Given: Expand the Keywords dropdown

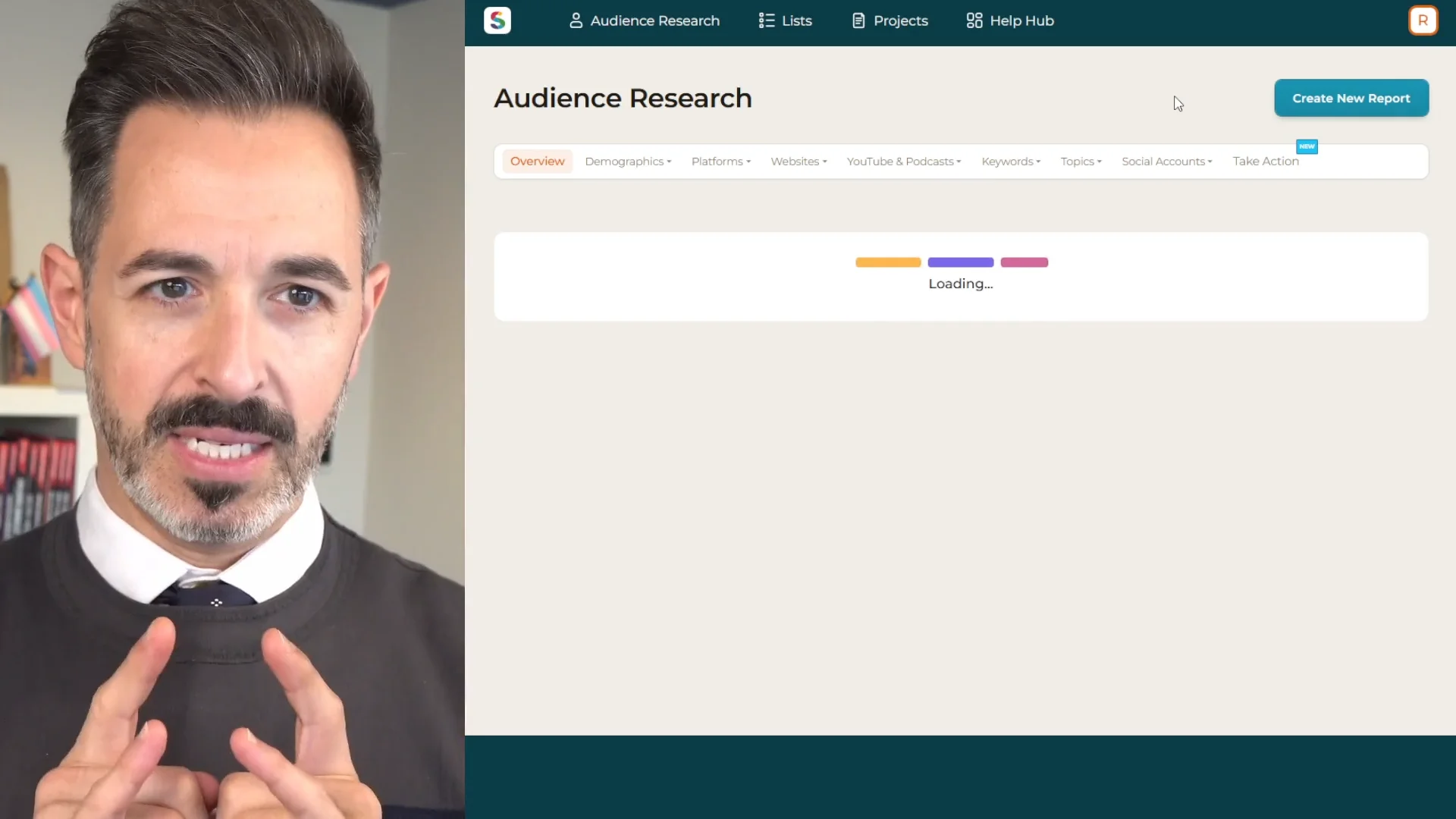Looking at the screenshot, I should click(x=1011, y=161).
